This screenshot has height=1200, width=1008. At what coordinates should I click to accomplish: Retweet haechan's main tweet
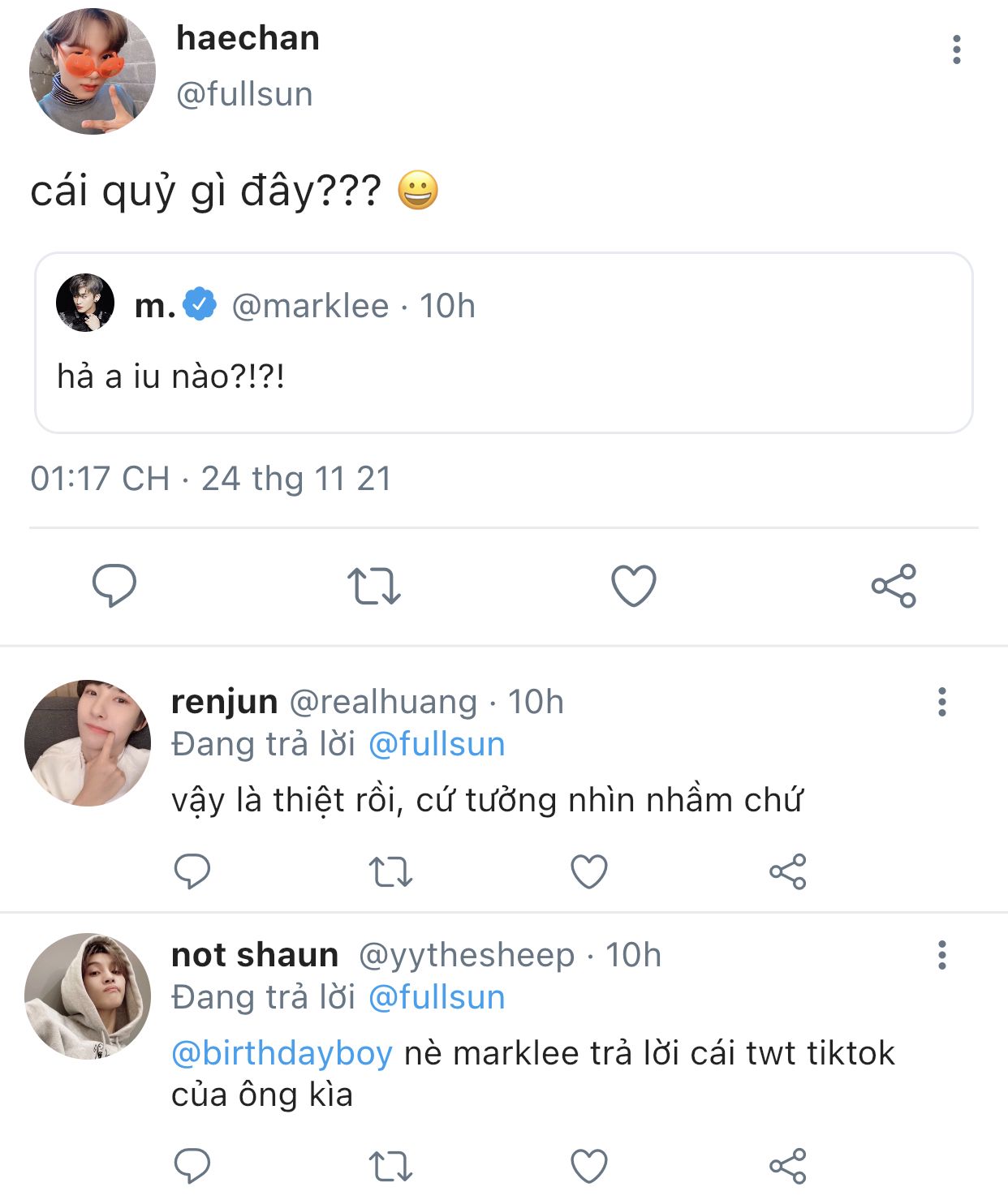click(x=374, y=586)
